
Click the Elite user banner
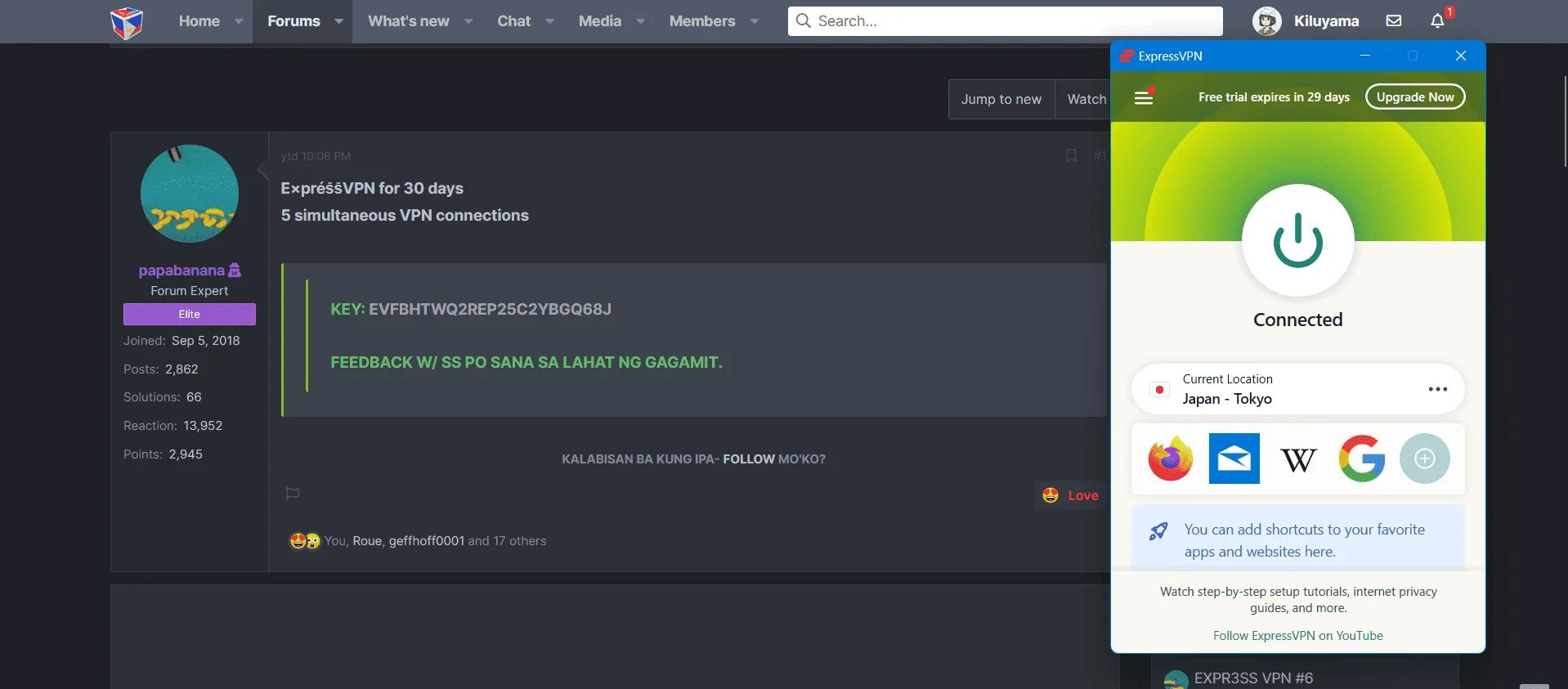point(190,314)
